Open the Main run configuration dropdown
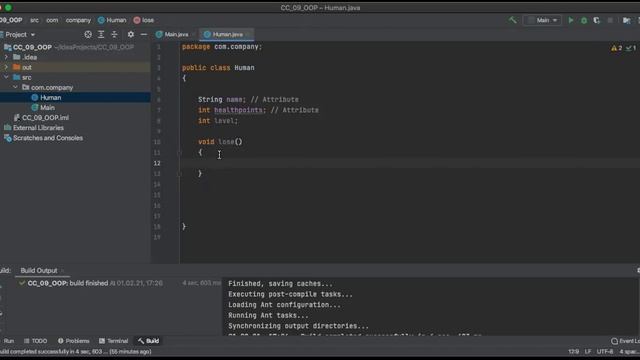 (542, 20)
